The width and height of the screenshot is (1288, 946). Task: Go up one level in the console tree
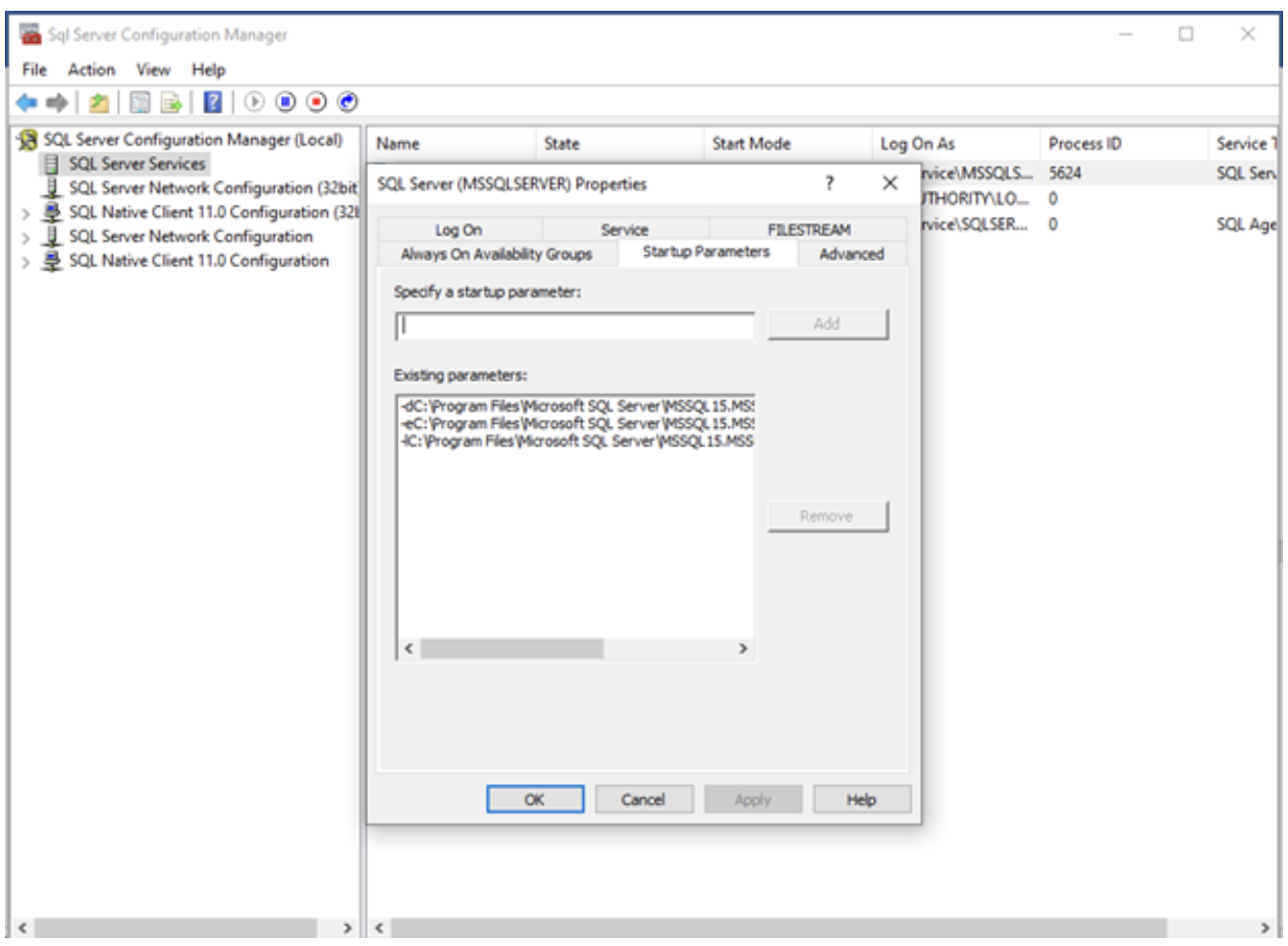[x=99, y=102]
